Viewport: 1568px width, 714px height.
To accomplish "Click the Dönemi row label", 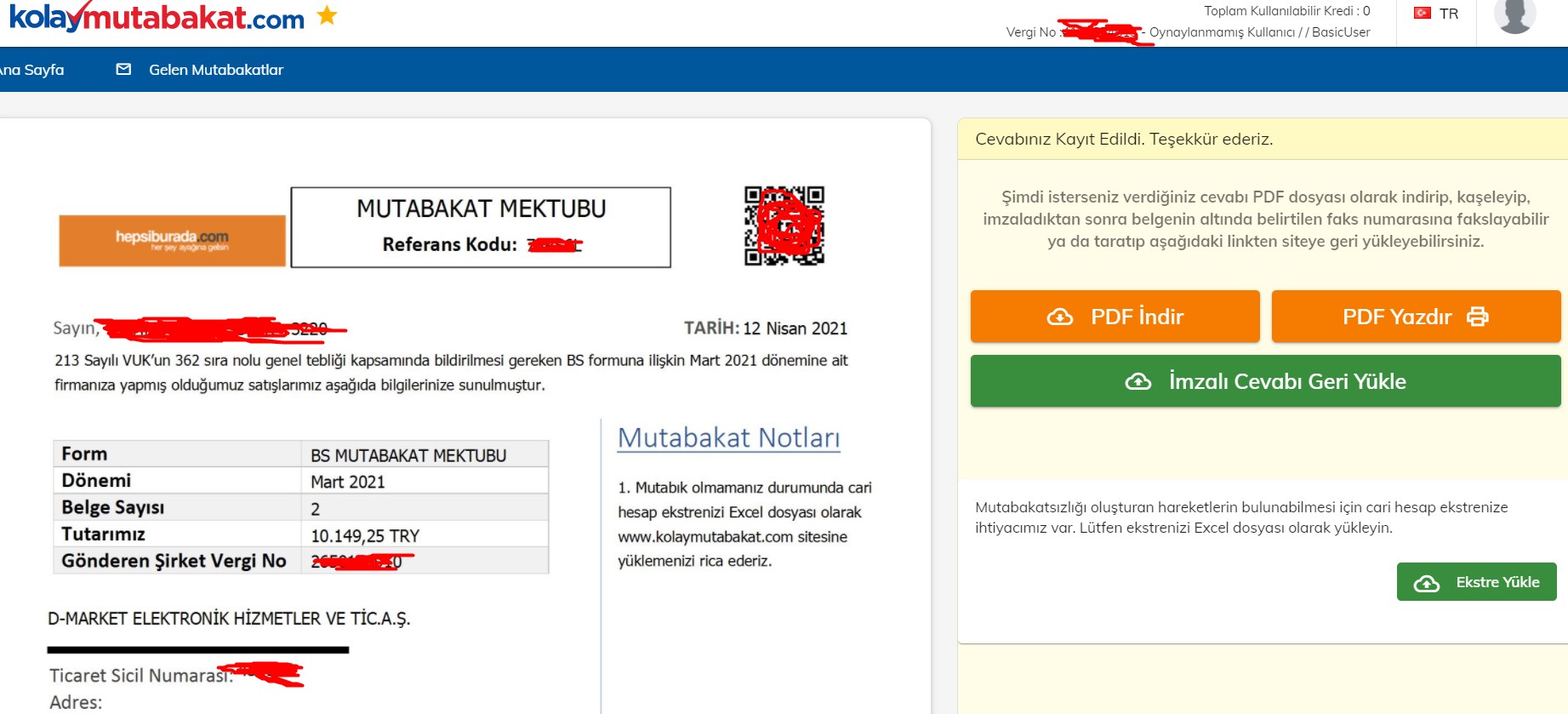I will pos(96,481).
